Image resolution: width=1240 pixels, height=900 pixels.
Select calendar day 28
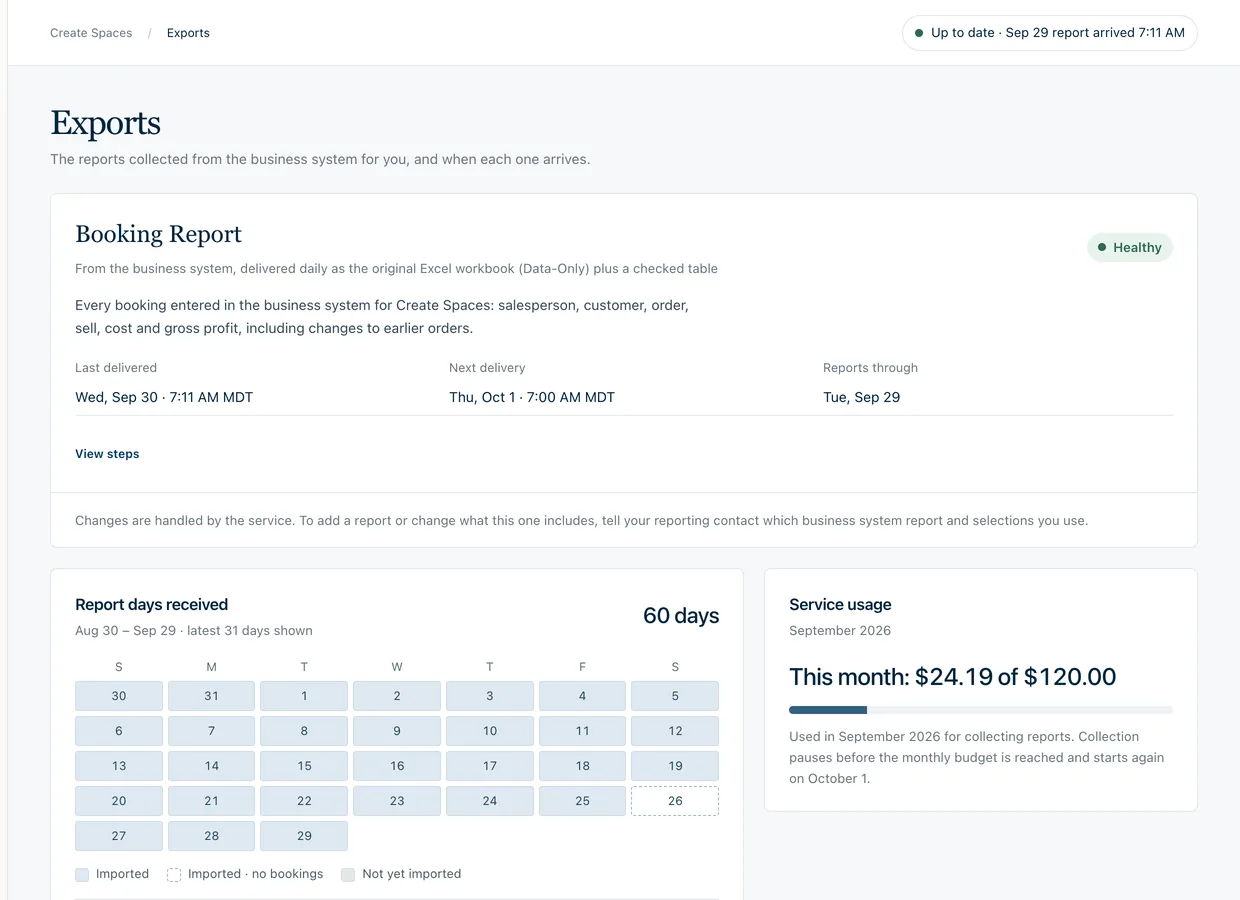(211, 836)
